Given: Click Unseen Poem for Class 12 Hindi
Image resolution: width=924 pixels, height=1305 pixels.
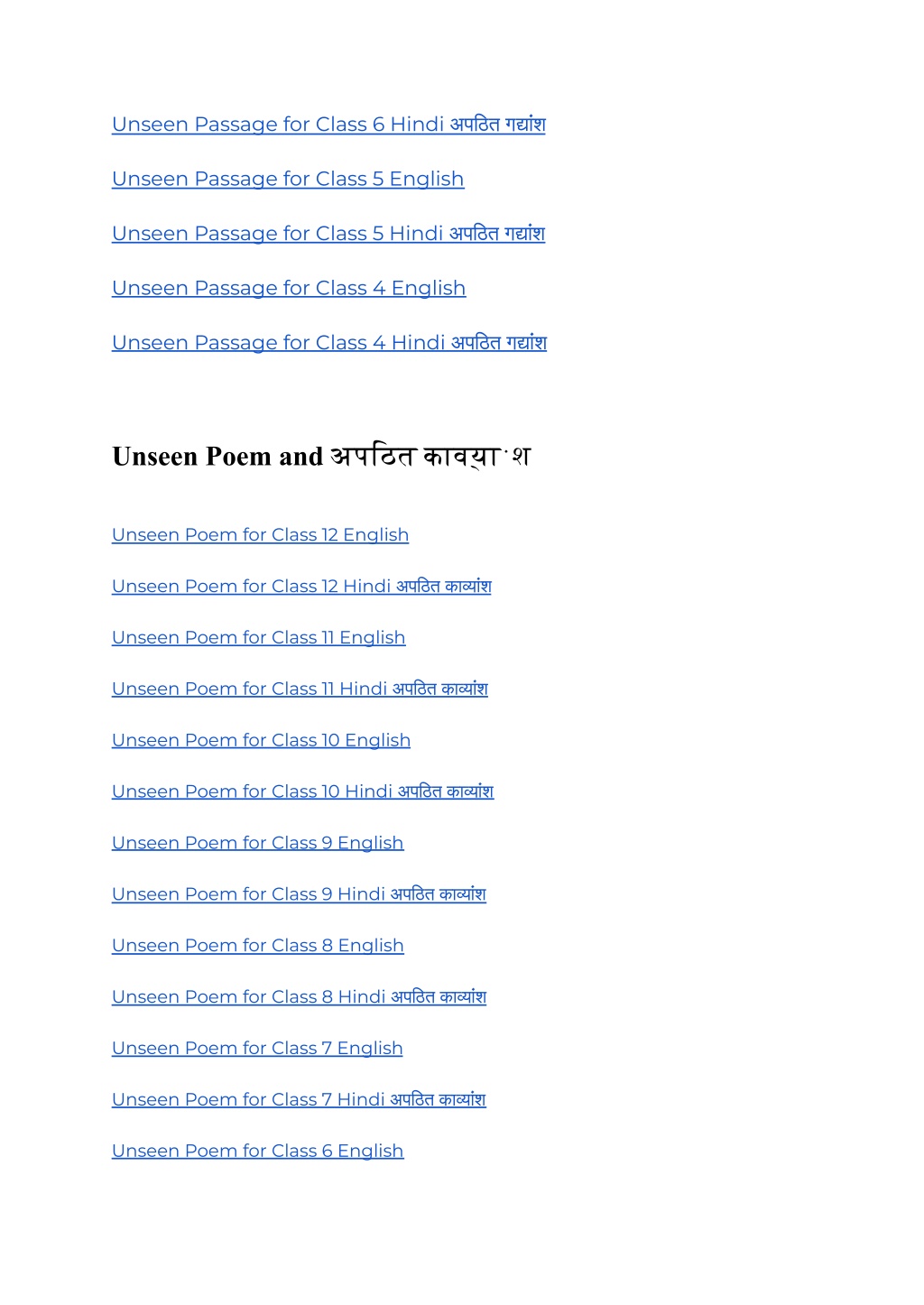Looking at the screenshot, I should [x=301, y=587].
